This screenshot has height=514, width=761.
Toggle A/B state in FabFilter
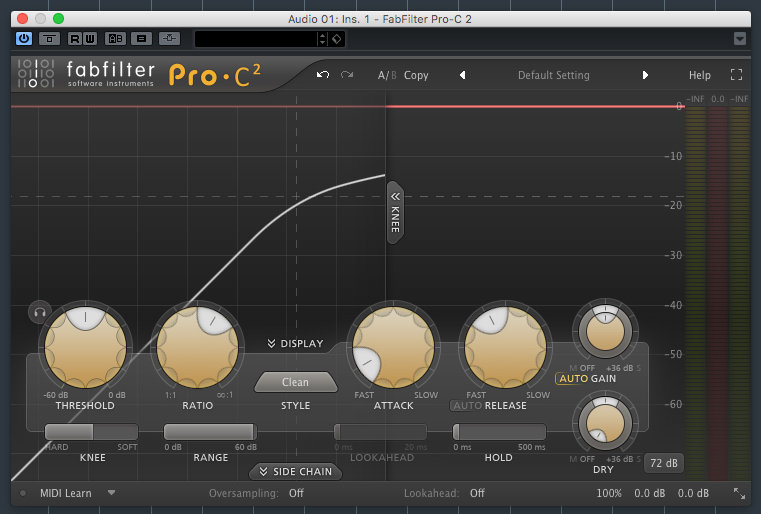tap(387, 75)
